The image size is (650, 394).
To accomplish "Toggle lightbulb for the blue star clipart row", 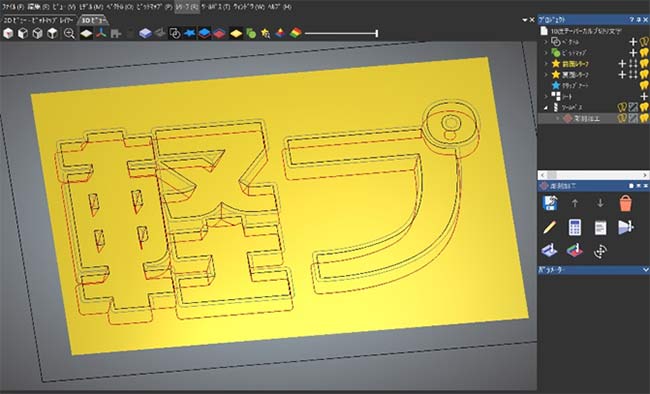I will pyautogui.click(x=644, y=85).
